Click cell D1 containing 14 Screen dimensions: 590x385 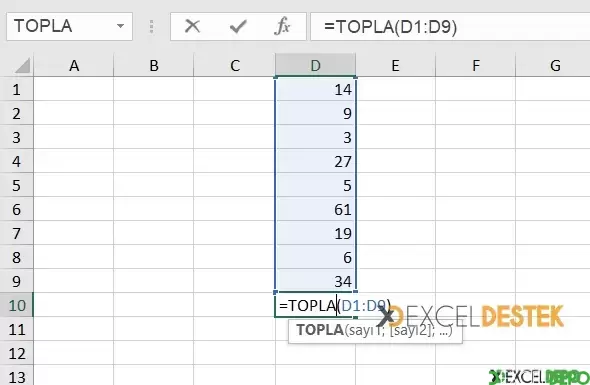(315, 89)
